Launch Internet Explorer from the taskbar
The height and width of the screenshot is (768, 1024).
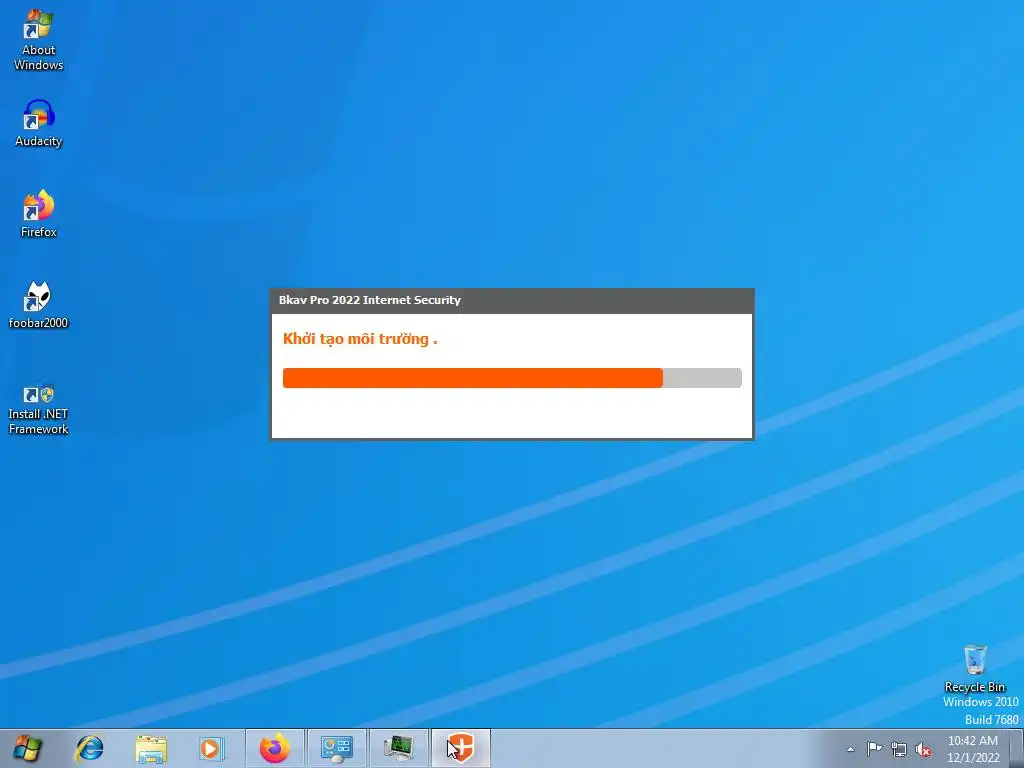[89, 748]
